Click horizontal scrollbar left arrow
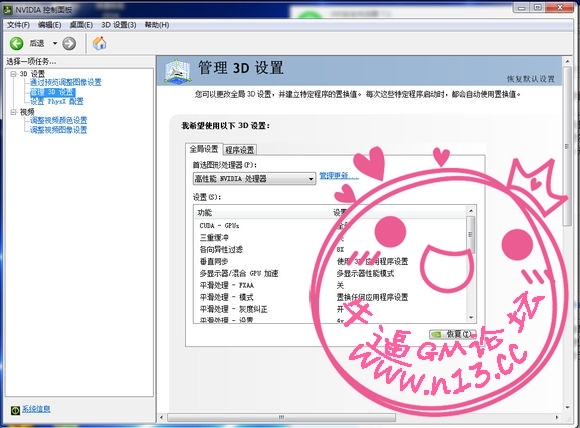This screenshot has height=428, width=580. click(161, 417)
